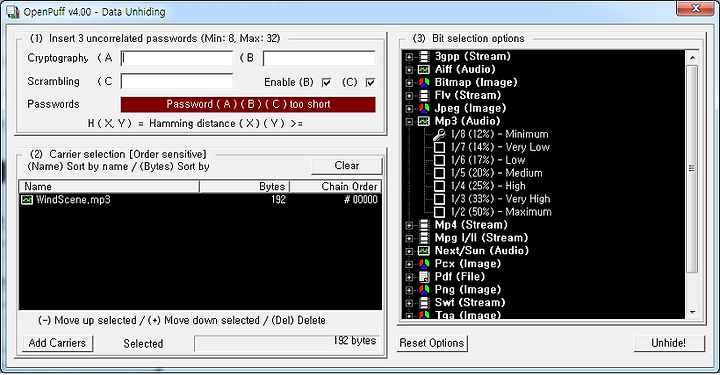Check the 1/2 (50%) Maximum option
This screenshot has height=375, width=720.
pos(439,212)
